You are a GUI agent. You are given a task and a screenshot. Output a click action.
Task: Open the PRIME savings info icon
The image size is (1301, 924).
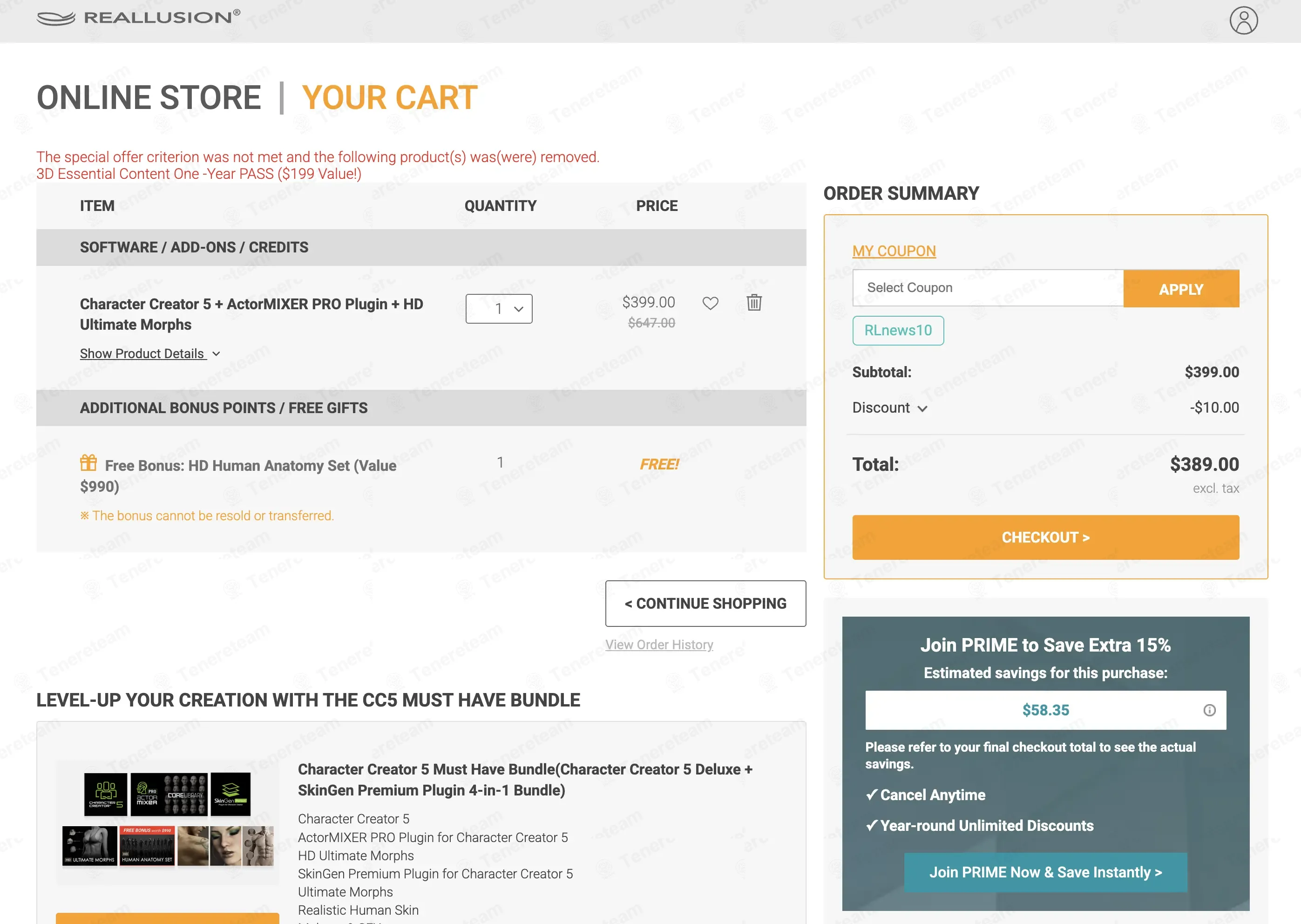[x=1209, y=710]
